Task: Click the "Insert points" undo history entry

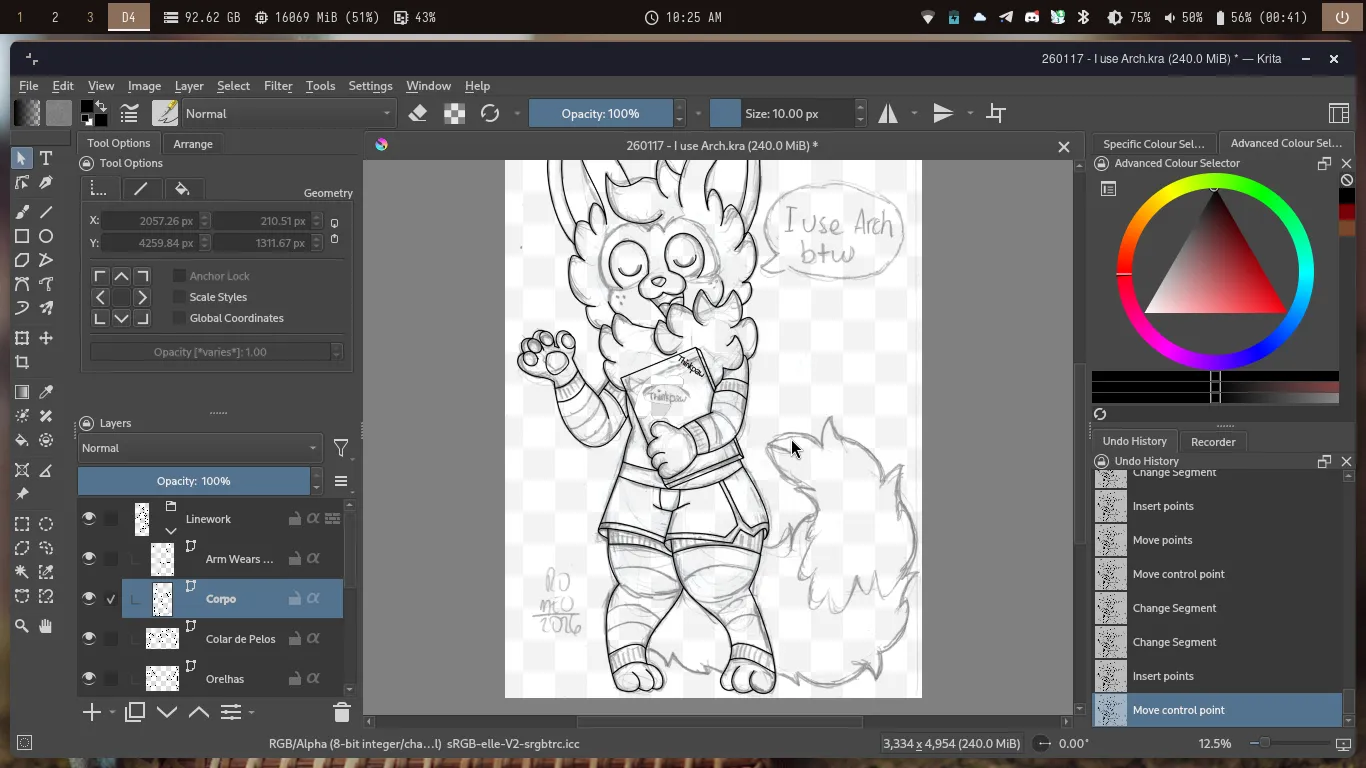Action: [x=1163, y=506]
